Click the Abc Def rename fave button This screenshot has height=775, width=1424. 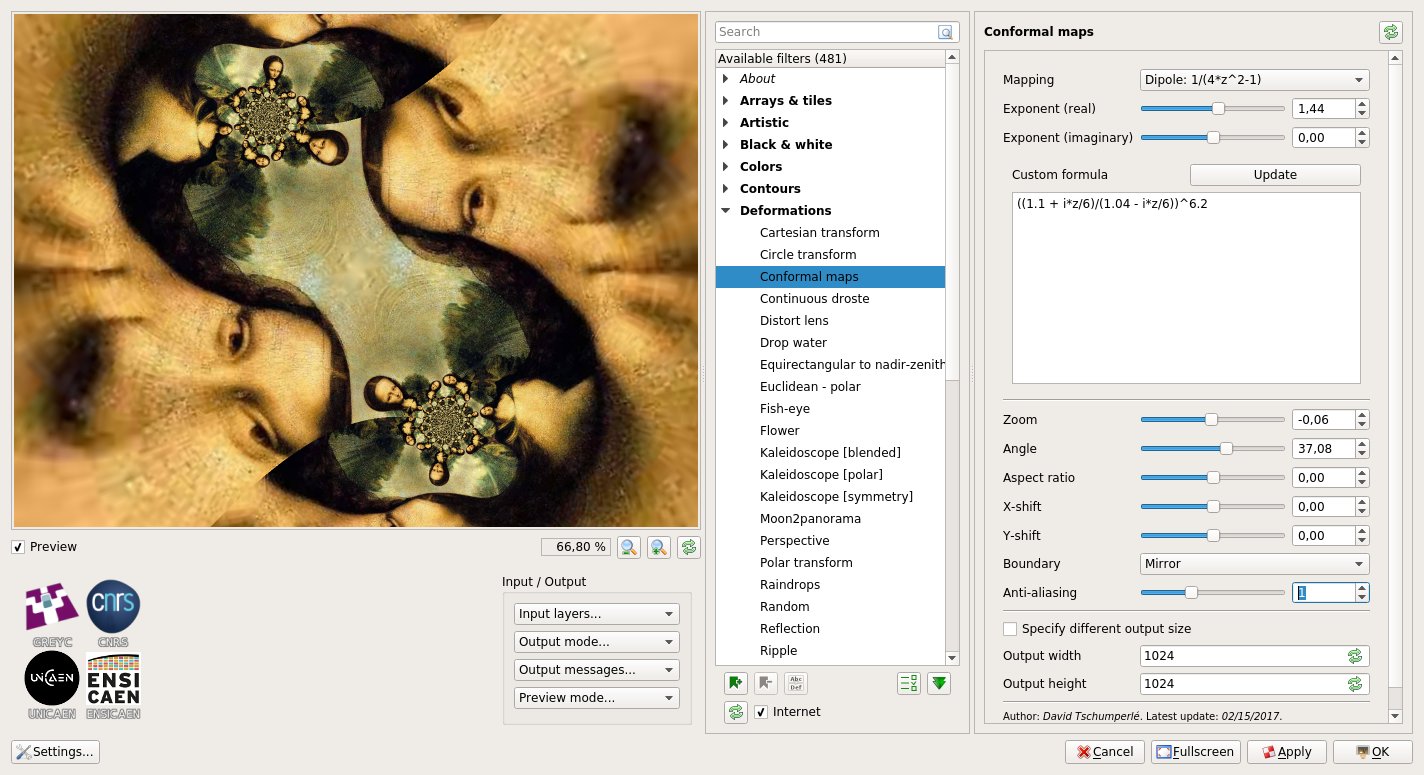(x=796, y=683)
